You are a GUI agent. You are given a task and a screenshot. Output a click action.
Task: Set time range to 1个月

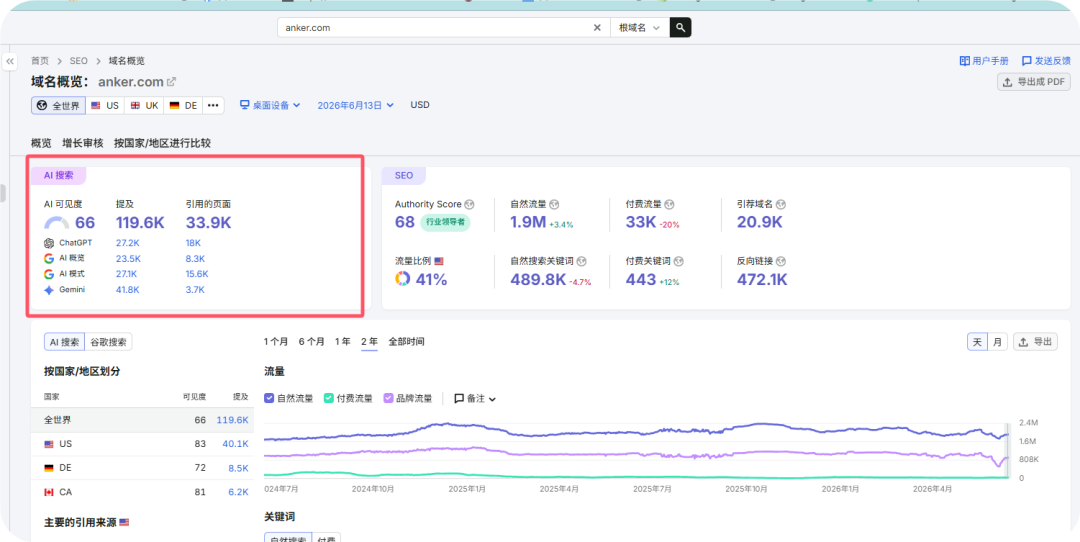pos(276,342)
